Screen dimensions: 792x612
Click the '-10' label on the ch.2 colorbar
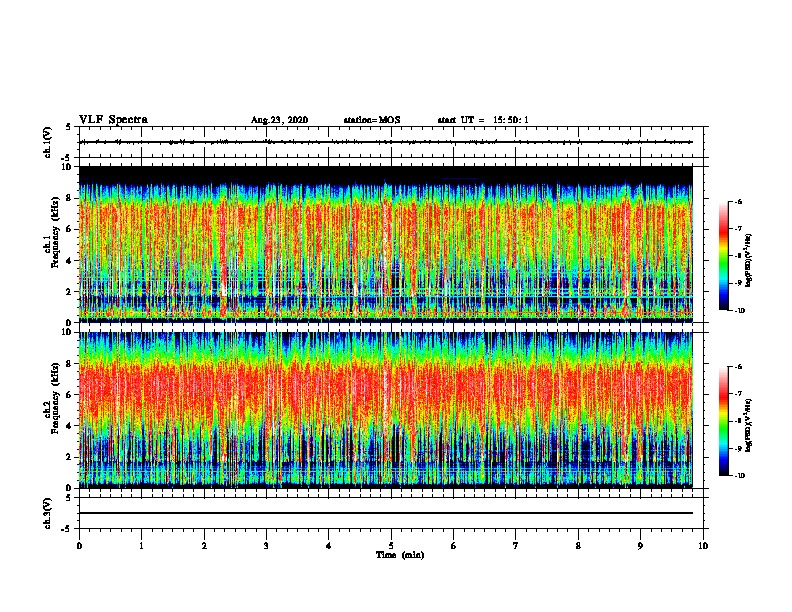(739, 476)
